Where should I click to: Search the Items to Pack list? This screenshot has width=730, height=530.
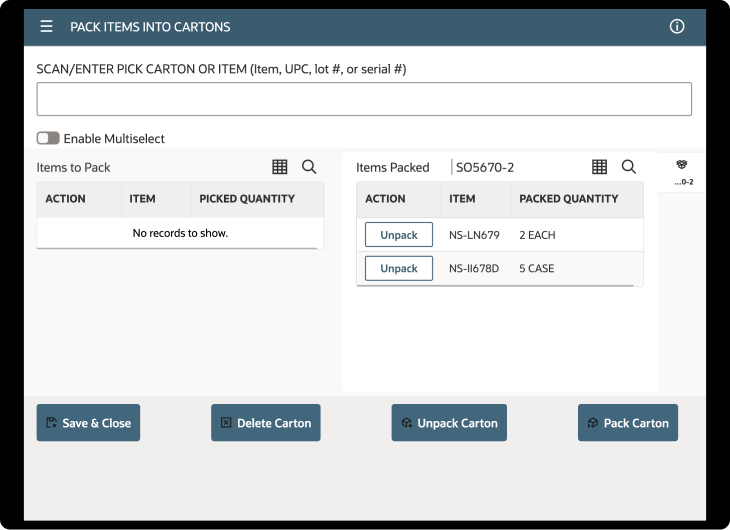(x=309, y=167)
